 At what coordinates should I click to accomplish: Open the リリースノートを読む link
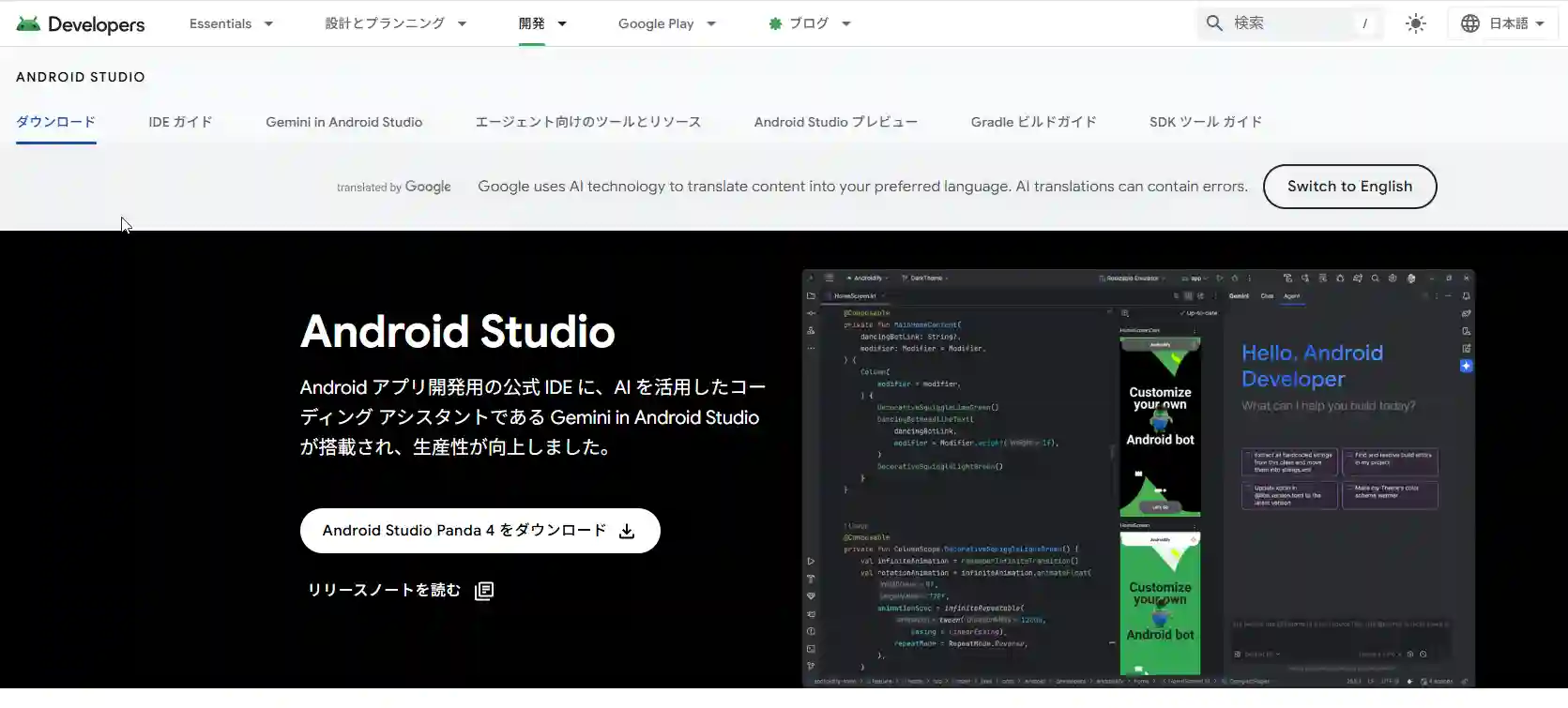[401, 590]
